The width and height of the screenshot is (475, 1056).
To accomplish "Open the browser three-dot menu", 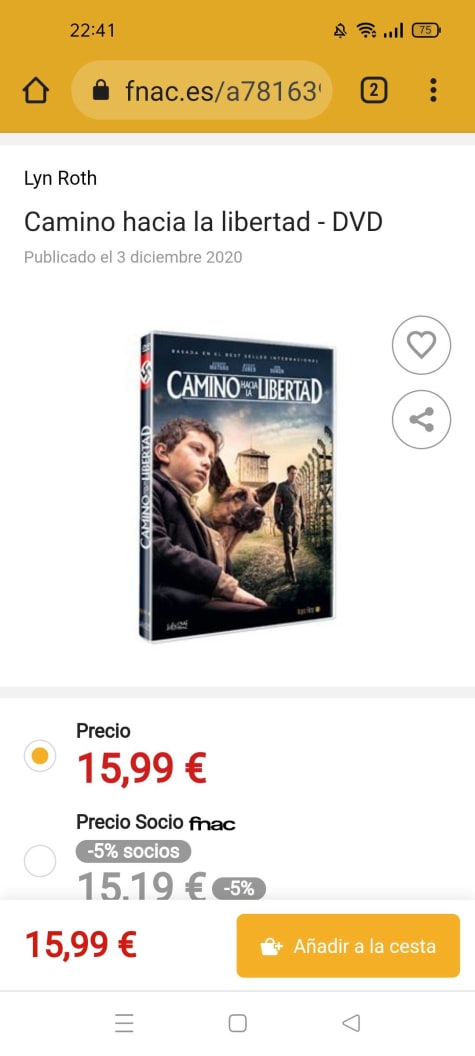I will pos(433,90).
